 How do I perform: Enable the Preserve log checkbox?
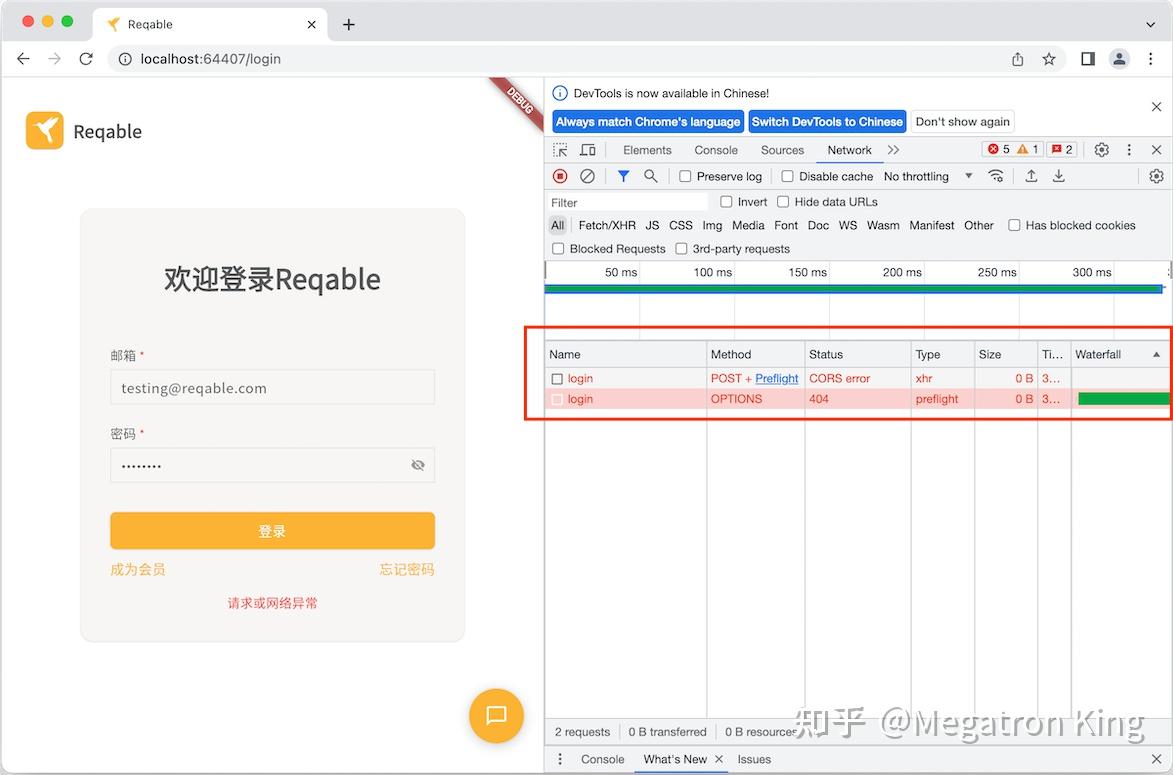pyautogui.click(x=685, y=176)
